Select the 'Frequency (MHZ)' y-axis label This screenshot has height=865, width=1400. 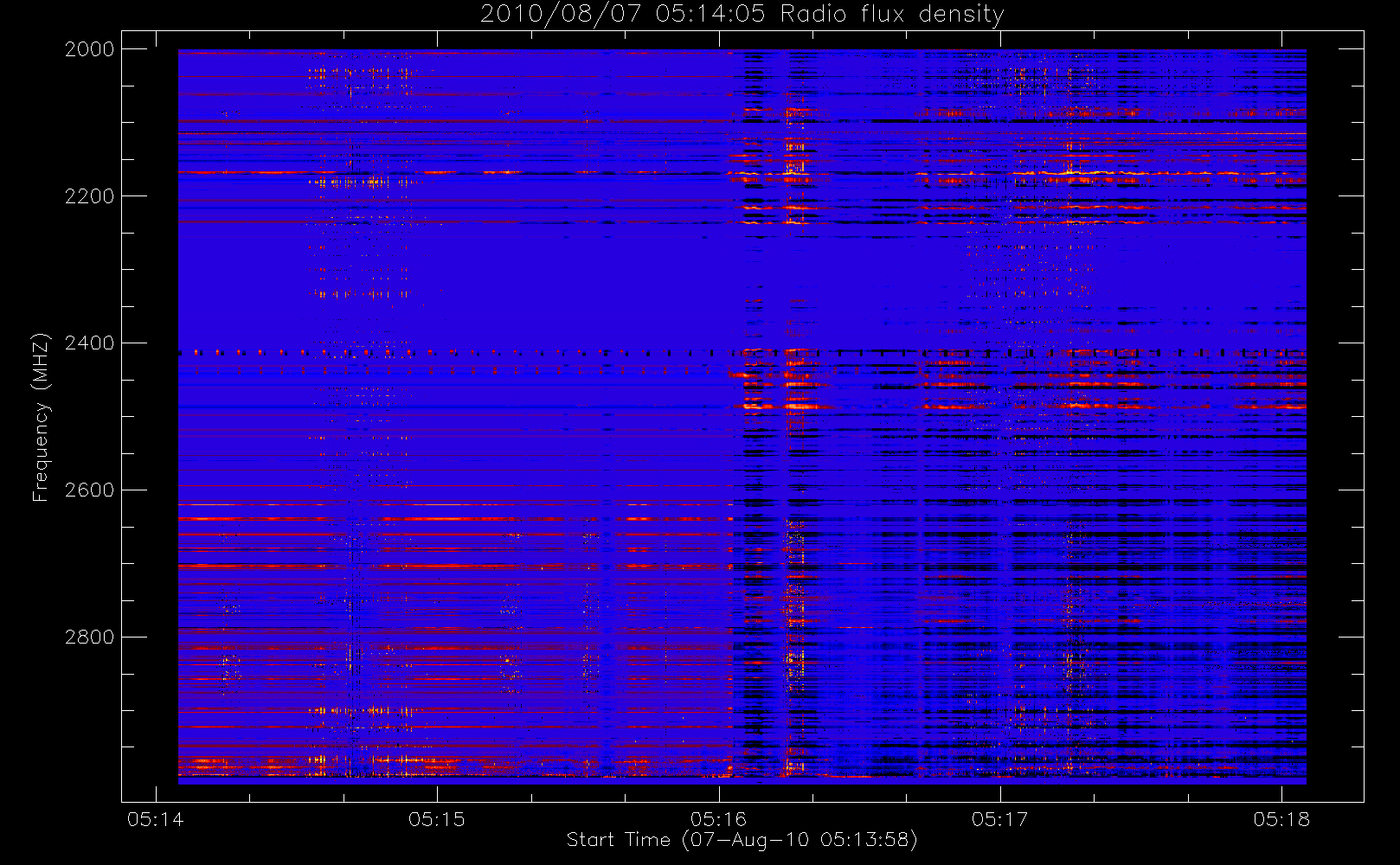(x=41, y=417)
